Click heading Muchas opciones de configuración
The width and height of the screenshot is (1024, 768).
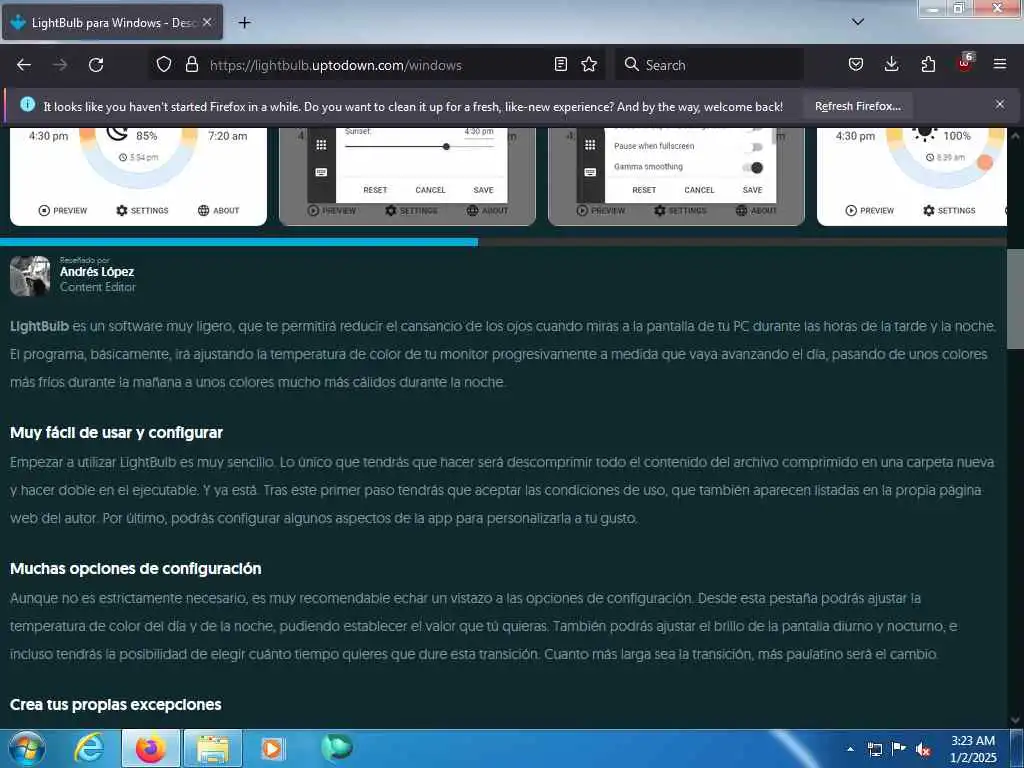[136, 568]
